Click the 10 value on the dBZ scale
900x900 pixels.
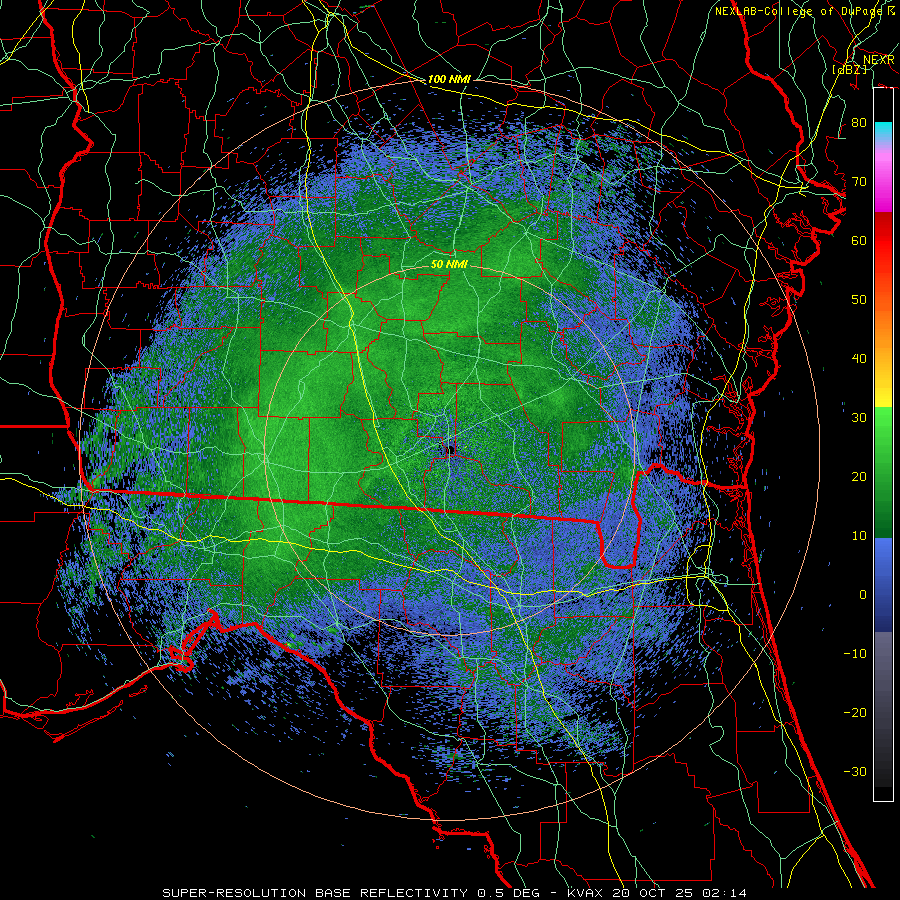click(859, 536)
